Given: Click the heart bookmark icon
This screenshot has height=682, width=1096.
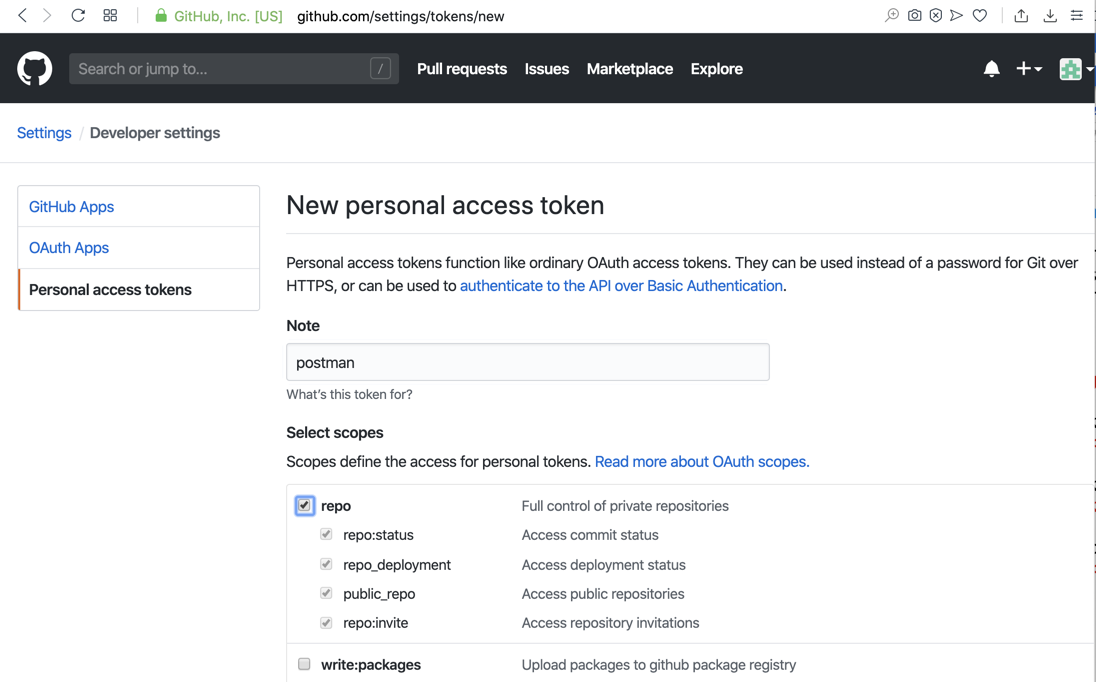Looking at the screenshot, I should pyautogui.click(x=980, y=16).
